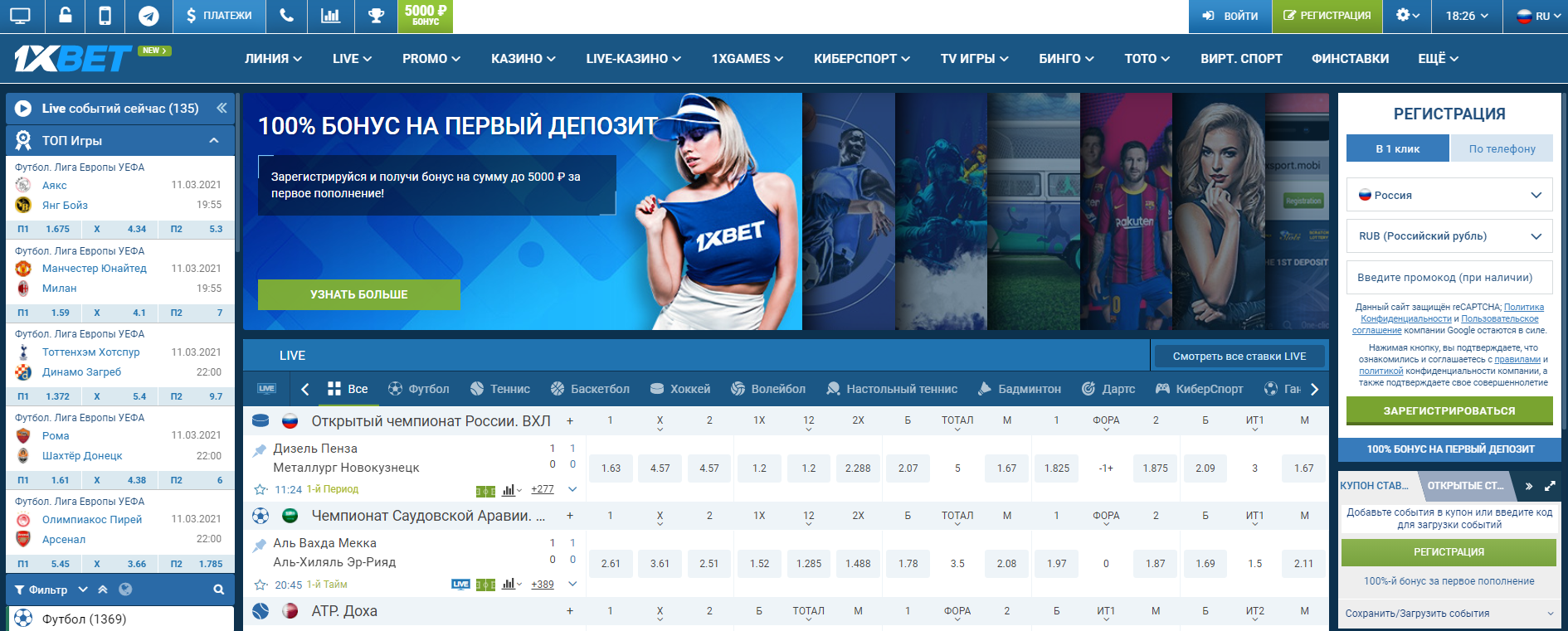Select the Хоккей sport tab

click(x=680, y=389)
